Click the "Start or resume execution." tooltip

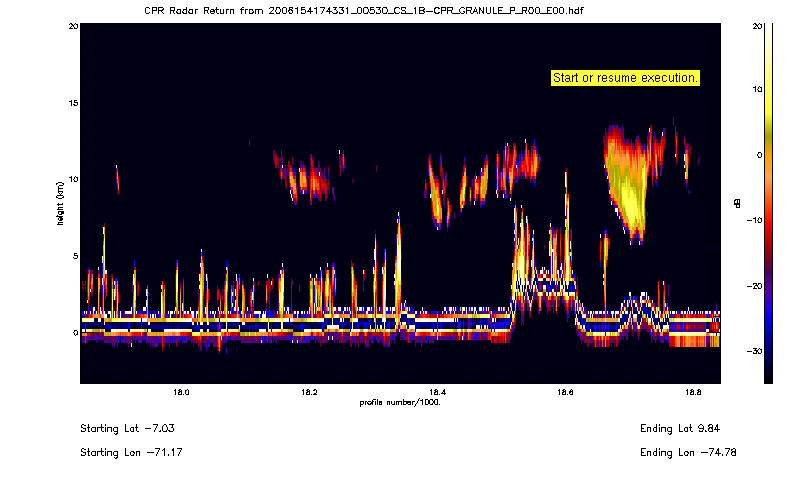(625, 77)
